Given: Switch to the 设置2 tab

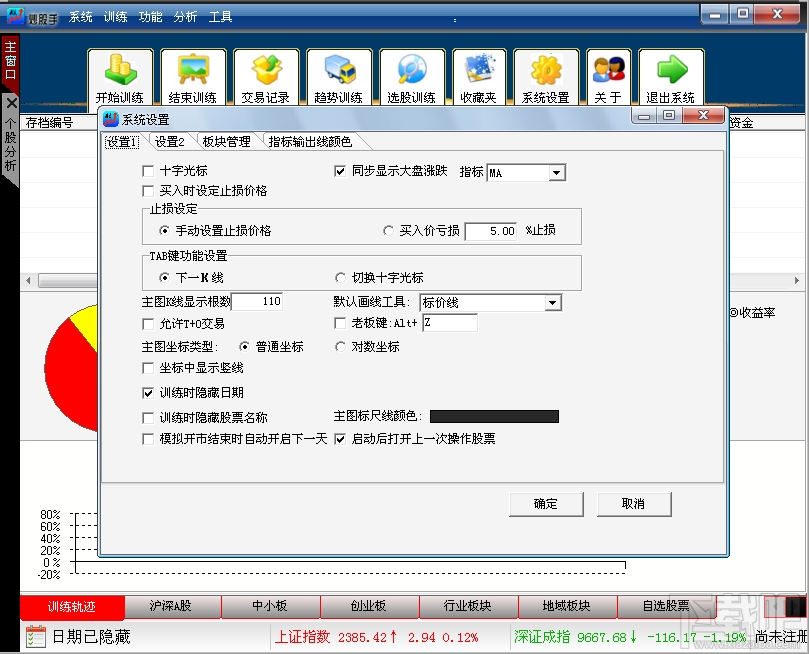Looking at the screenshot, I should point(172,141).
